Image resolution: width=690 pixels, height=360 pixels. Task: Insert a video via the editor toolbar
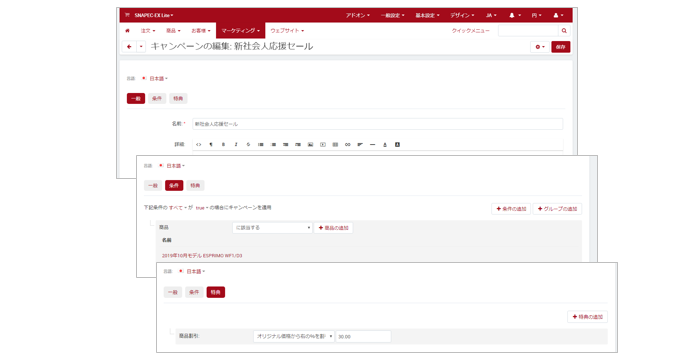click(323, 144)
